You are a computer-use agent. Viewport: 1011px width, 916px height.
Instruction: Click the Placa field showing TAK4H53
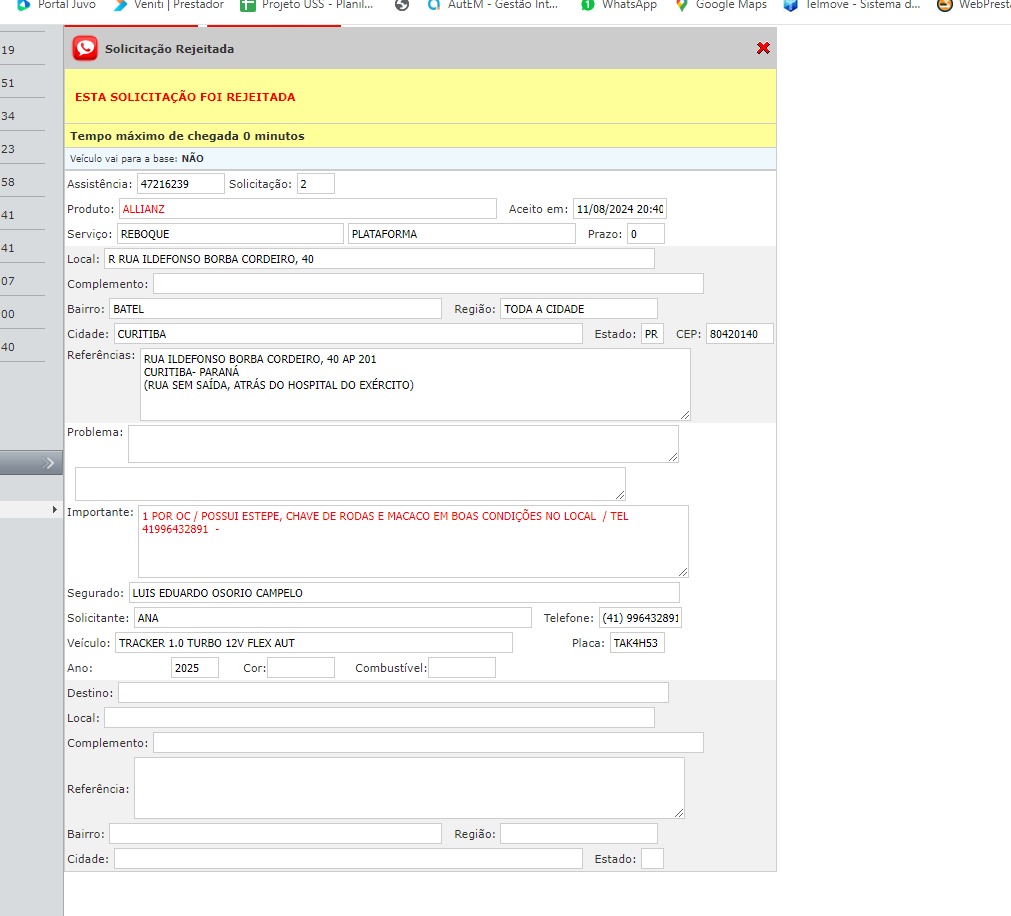tap(637, 643)
